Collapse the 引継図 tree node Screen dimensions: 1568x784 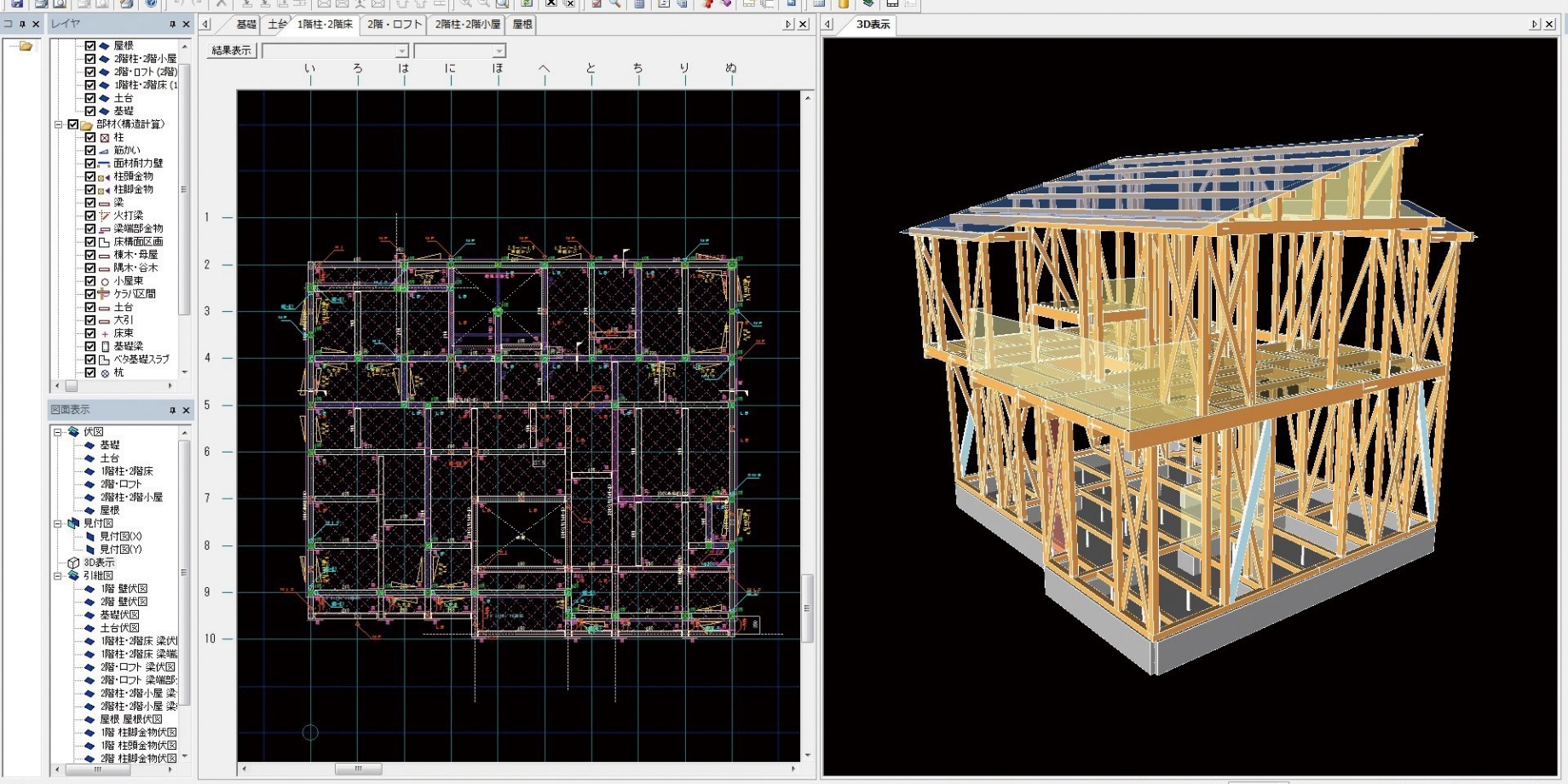[x=59, y=576]
